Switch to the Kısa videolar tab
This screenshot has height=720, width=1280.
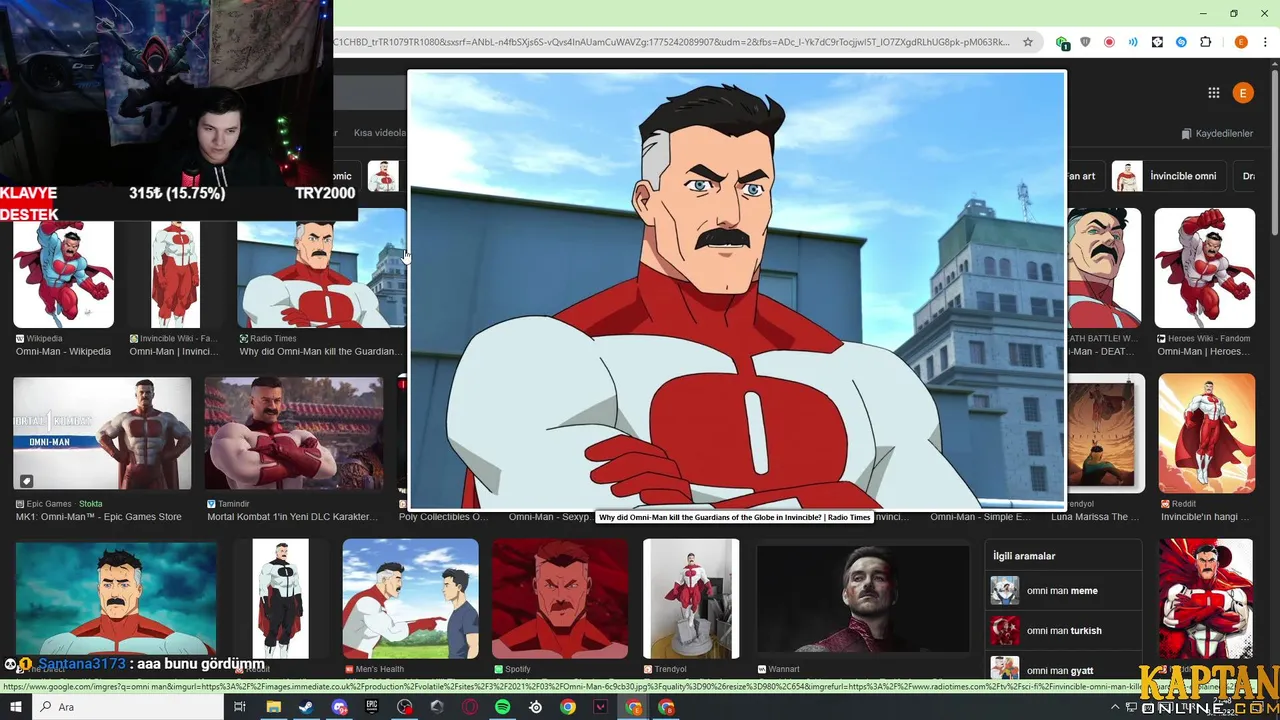tap(379, 132)
